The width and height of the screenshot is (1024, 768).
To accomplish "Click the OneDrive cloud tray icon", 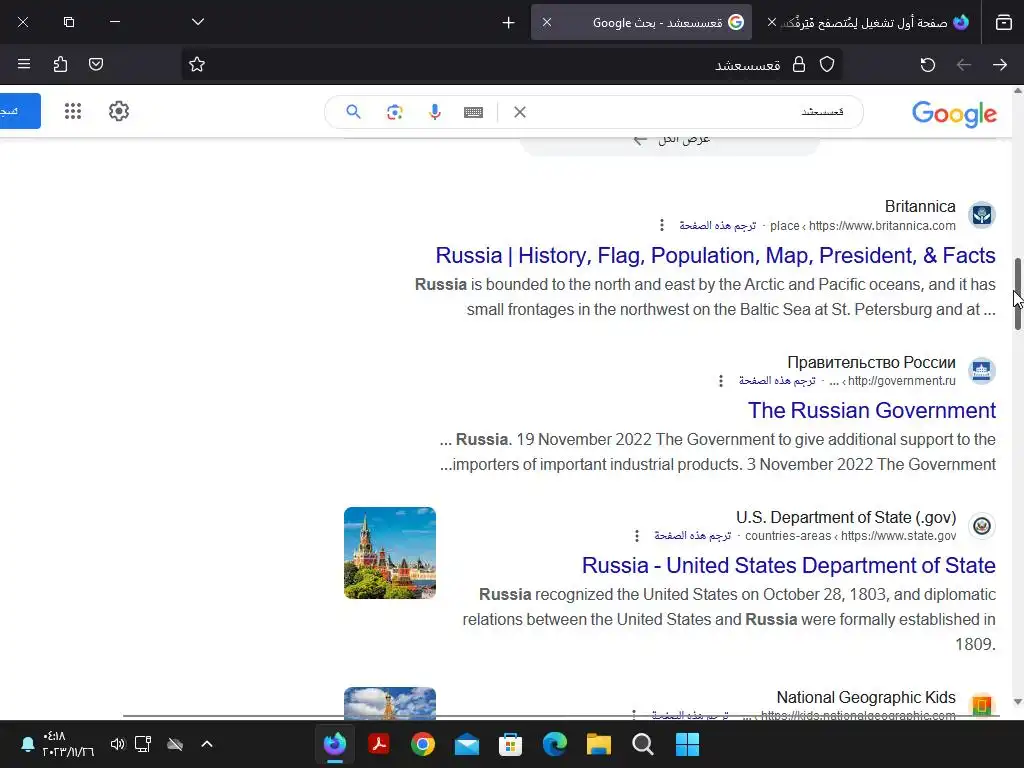I will tap(175, 744).
